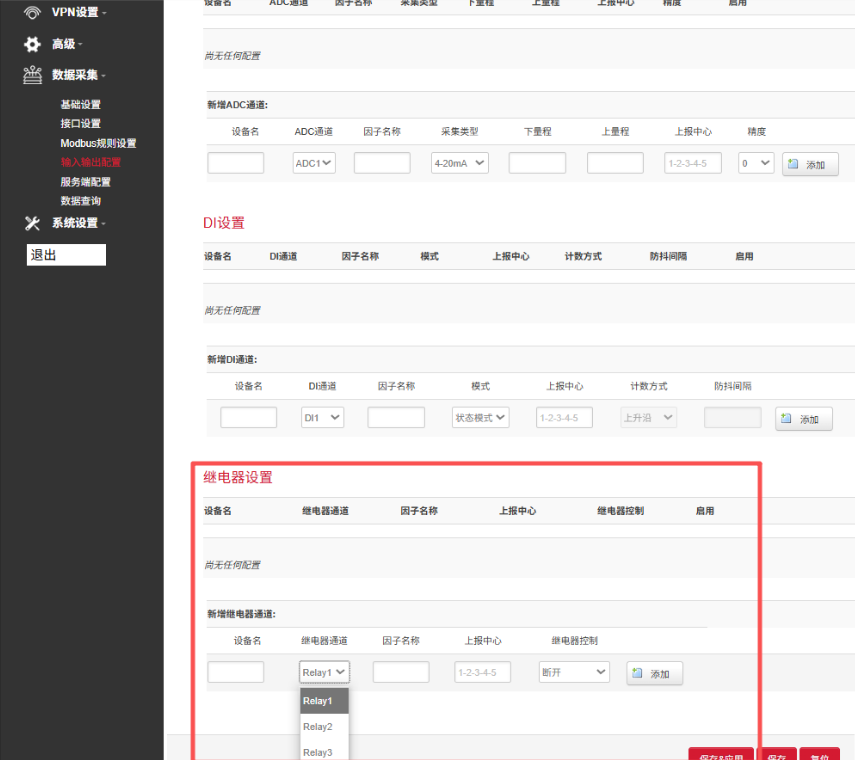The width and height of the screenshot is (855, 760).
Task: Click the 高级 gear icon
Action: click(x=32, y=44)
